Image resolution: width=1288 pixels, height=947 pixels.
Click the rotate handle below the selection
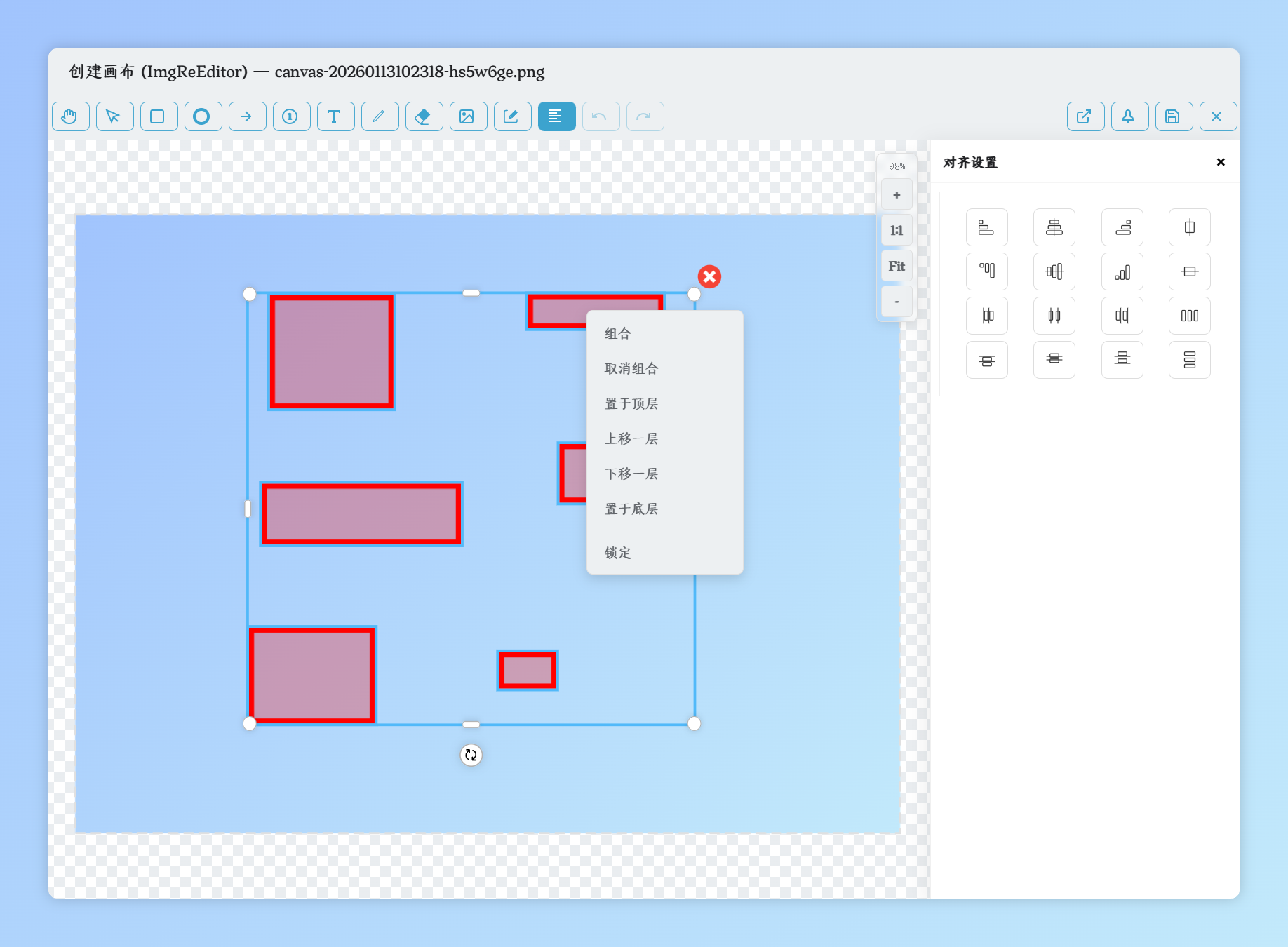pos(471,755)
